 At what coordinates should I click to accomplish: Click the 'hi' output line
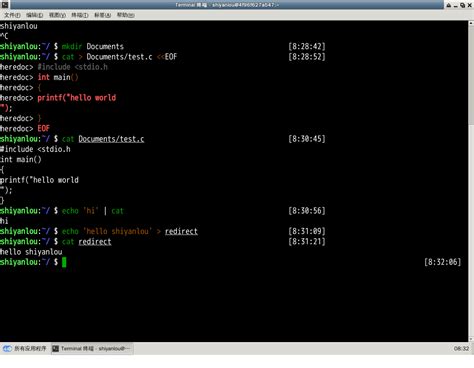click(x=4, y=221)
